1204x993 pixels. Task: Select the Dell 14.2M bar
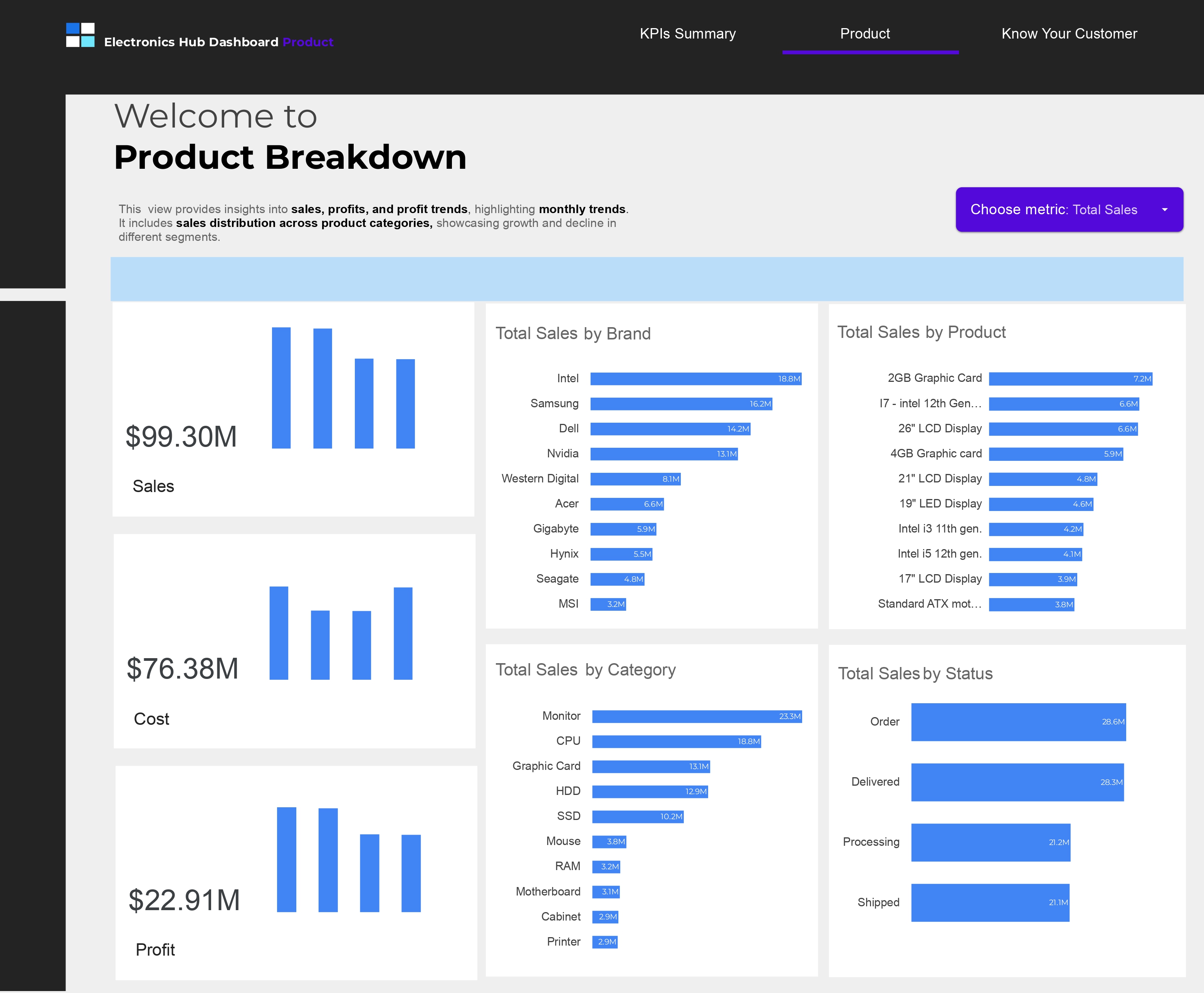(x=670, y=429)
